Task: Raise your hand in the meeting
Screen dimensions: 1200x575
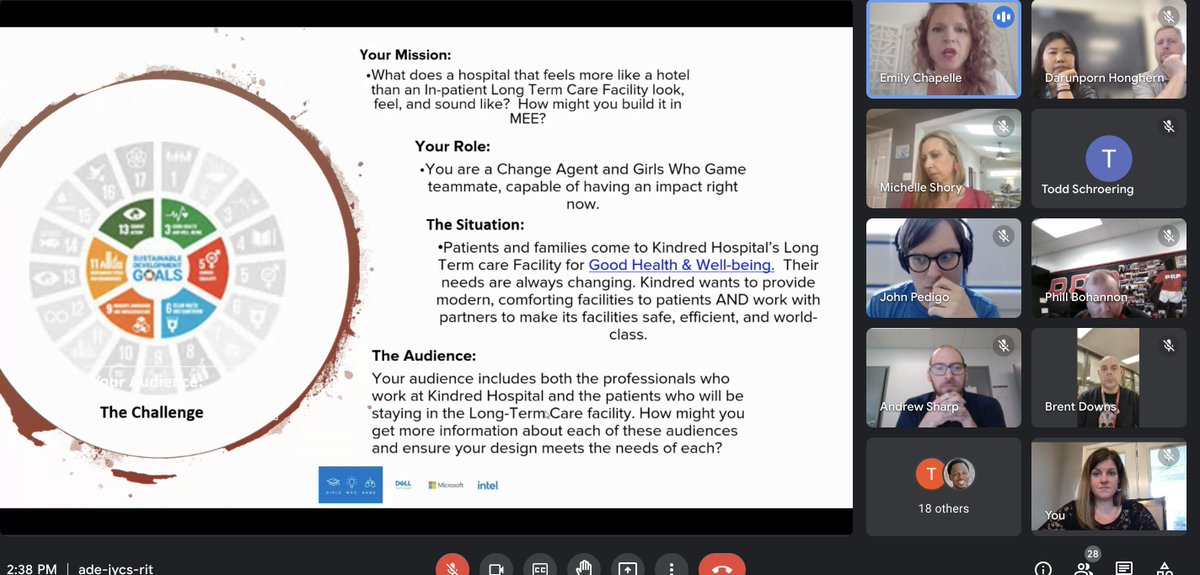Action: click(584, 568)
